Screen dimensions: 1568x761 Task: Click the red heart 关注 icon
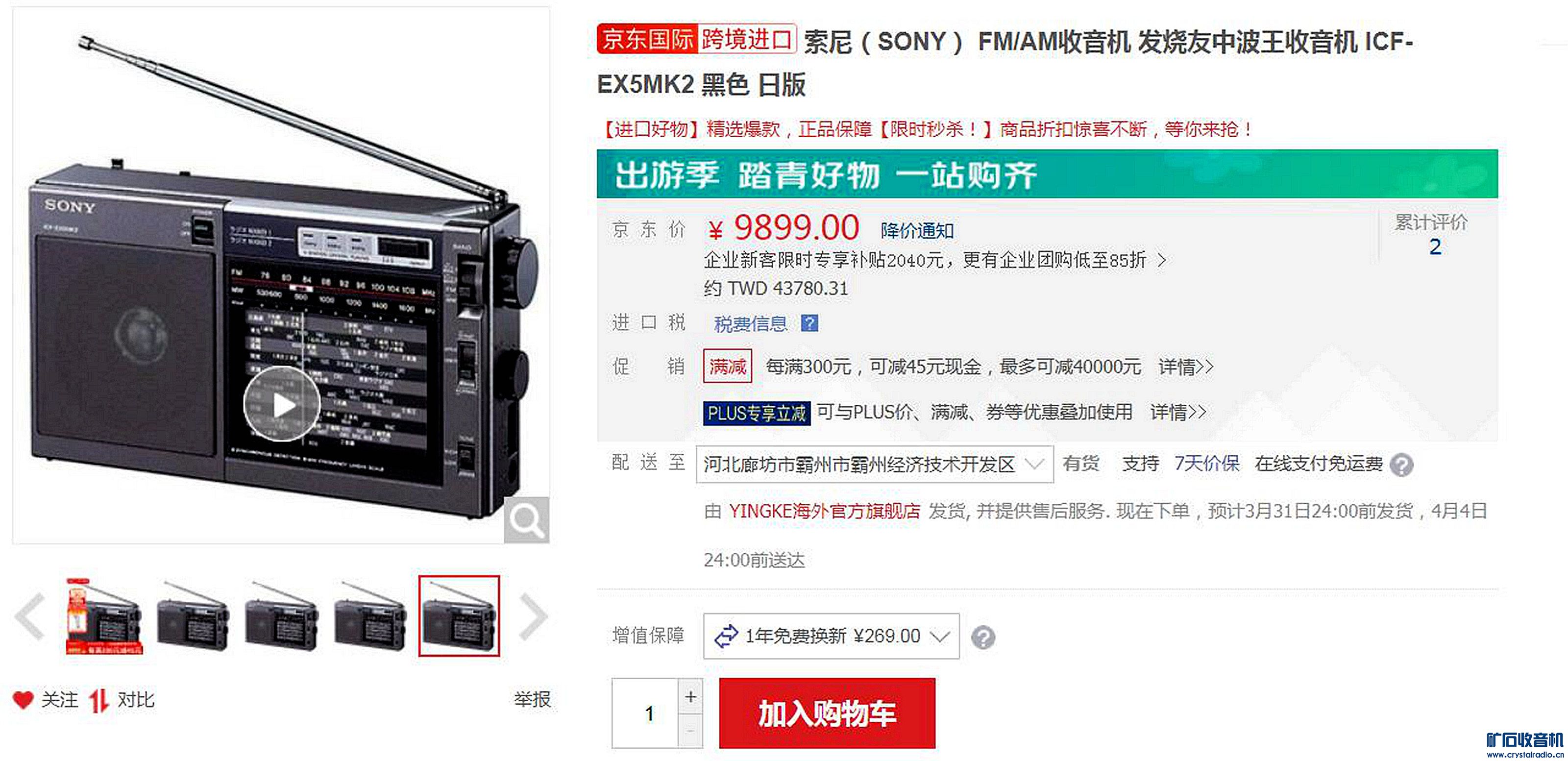tap(23, 700)
